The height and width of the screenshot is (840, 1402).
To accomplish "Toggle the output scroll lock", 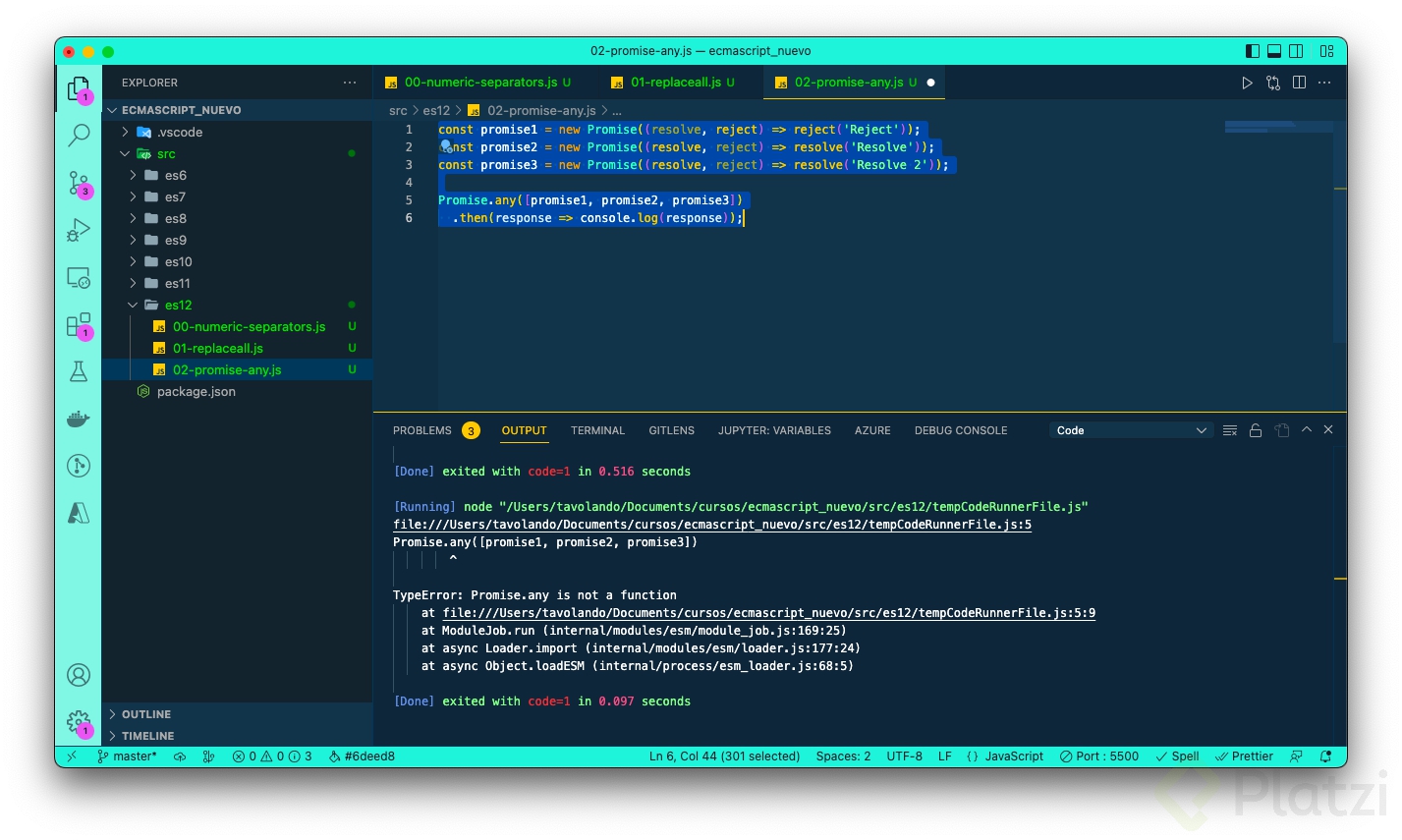I will [1256, 430].
